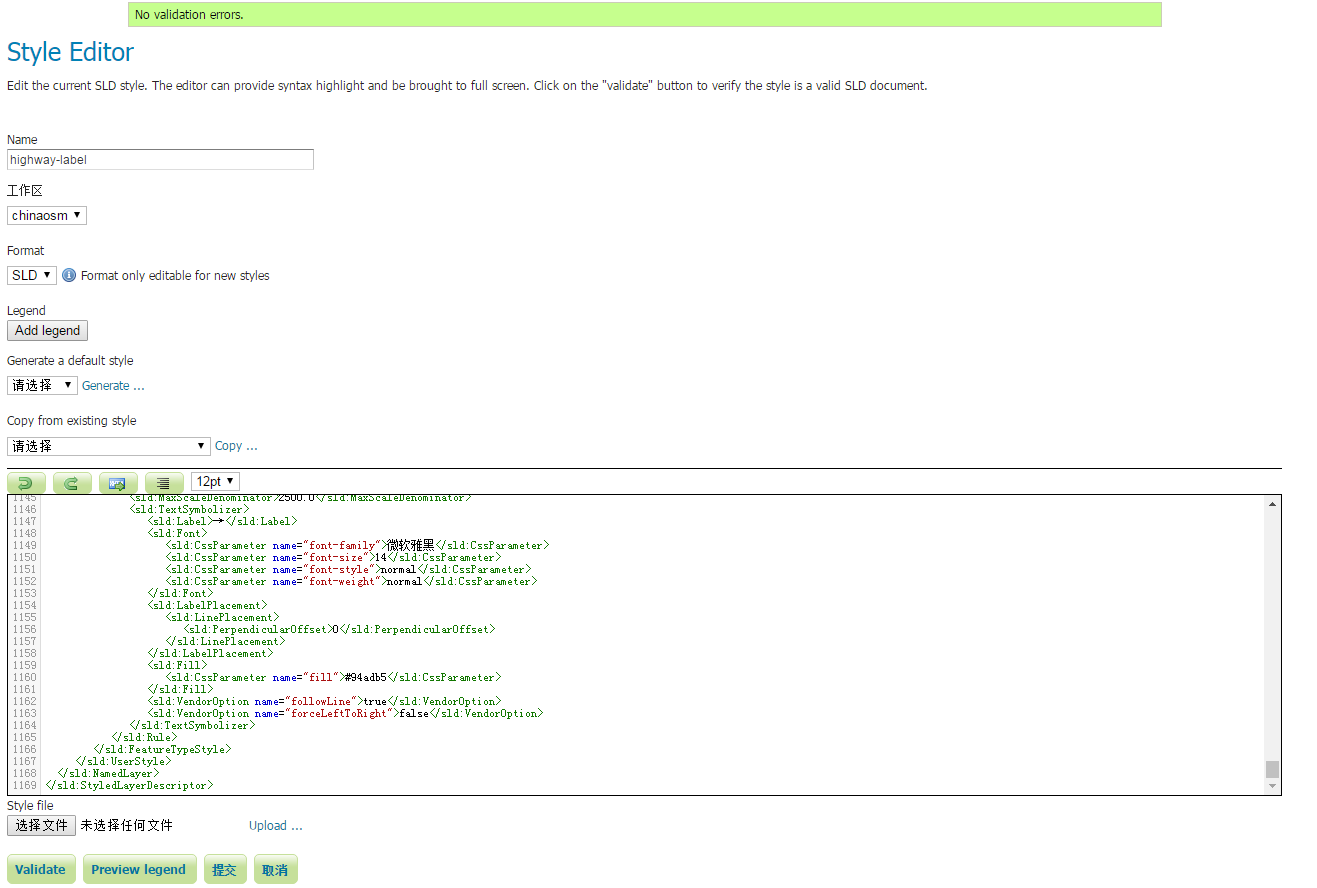1317x888 pixels.
Task: Open the SLD format dropdown
Action: [32, 275]
